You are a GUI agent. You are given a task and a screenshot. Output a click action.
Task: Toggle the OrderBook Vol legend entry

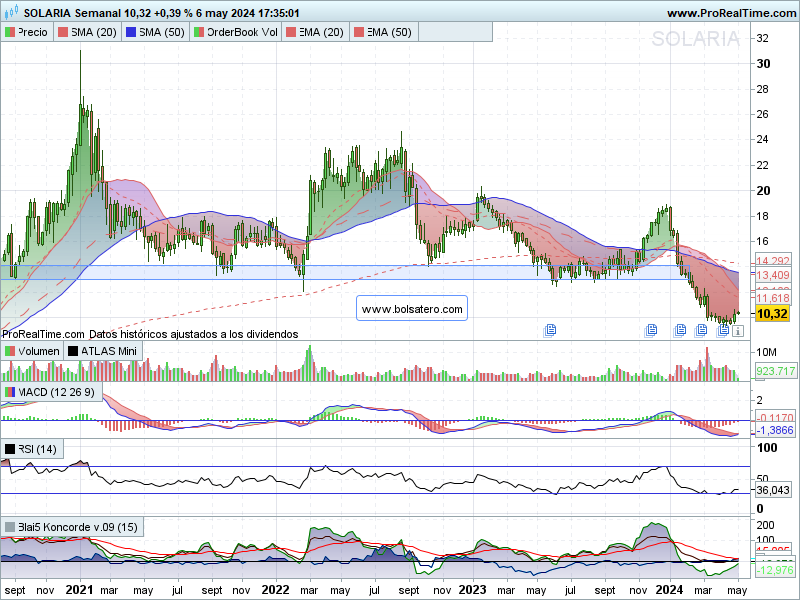tap(236, 32)
